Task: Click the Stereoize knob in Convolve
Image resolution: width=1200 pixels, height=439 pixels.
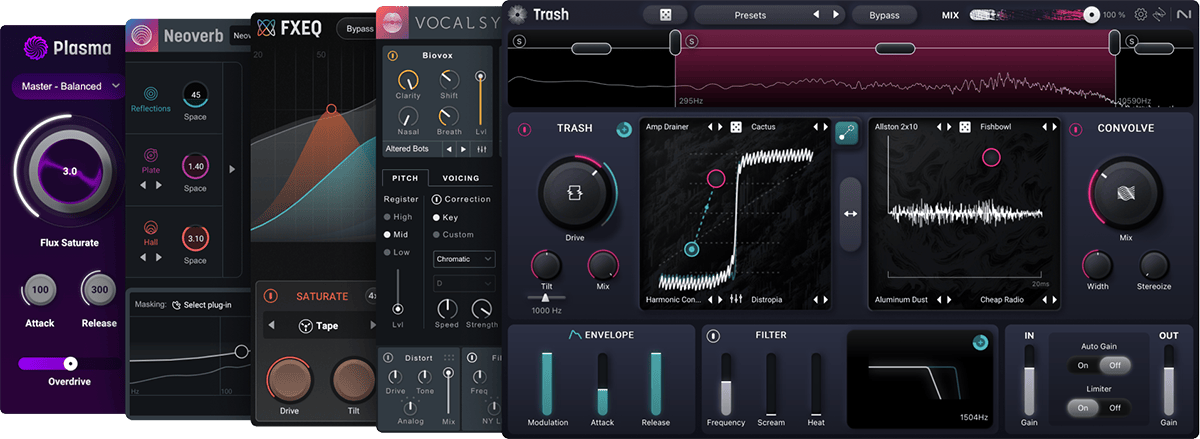Action: click(1154, 265)
